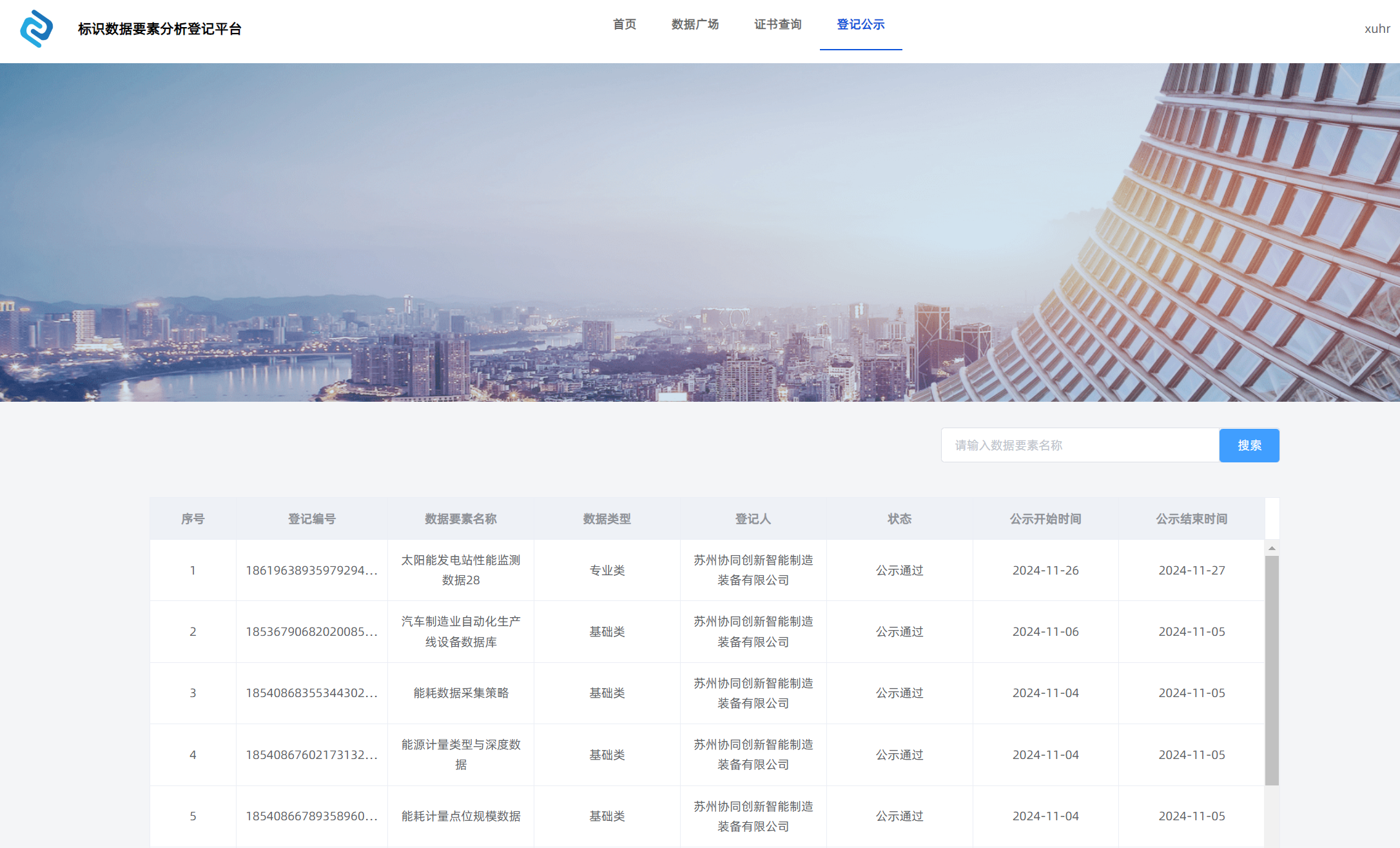The height and width of the screenshot is (848, 1400).
Task: Select registration number 18540867602173132…
Action: pos(312,754)
